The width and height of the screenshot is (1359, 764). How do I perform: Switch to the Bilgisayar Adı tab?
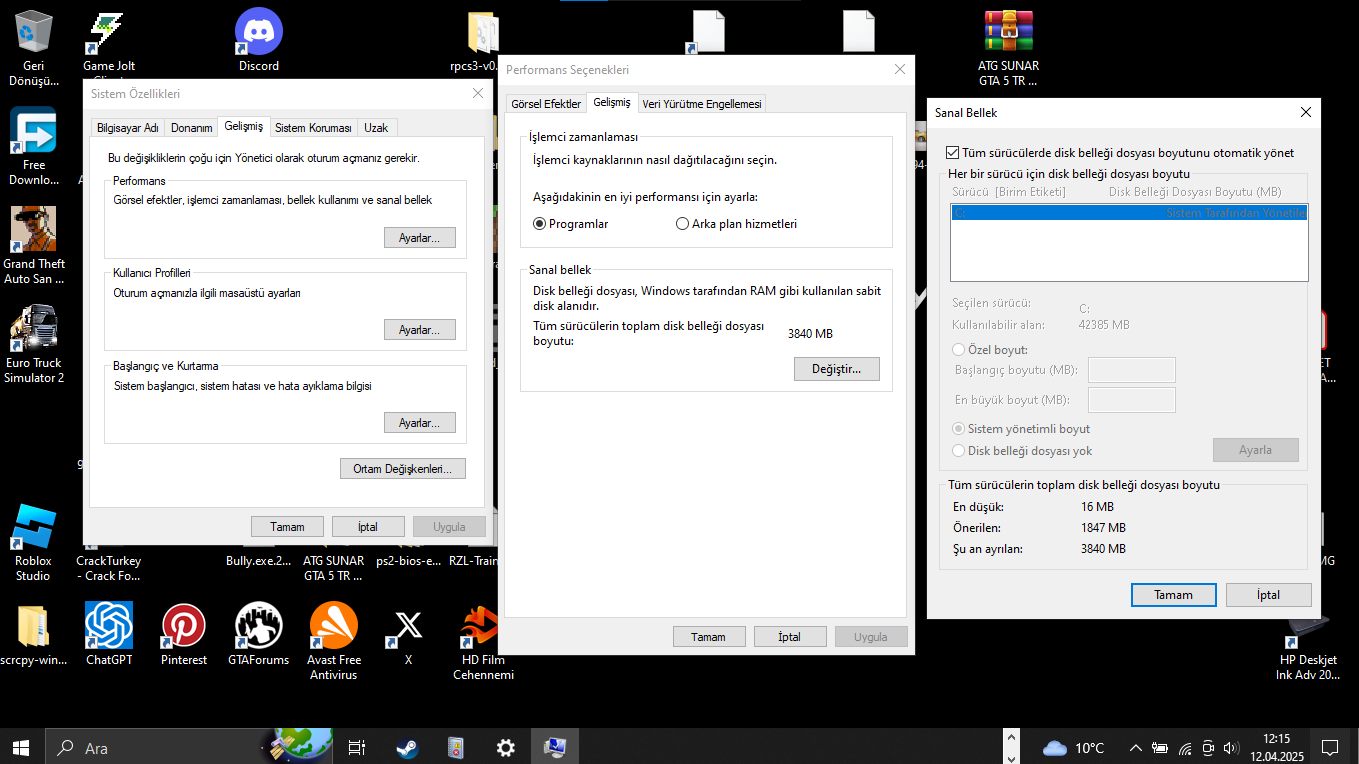tap(127, 128)
